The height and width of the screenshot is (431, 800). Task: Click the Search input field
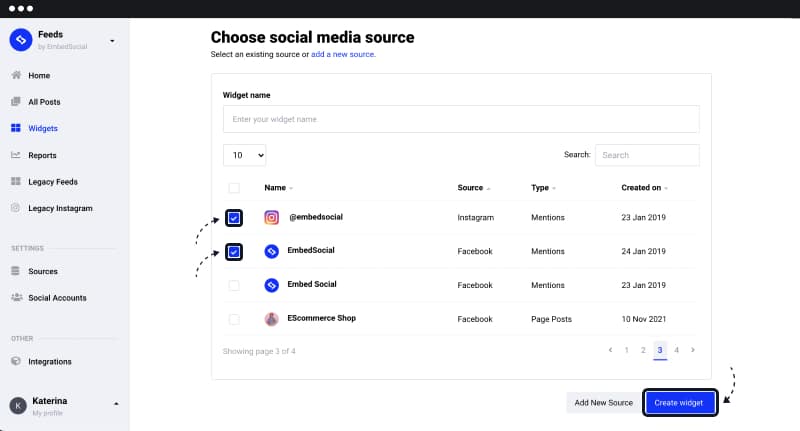[x=647, y=155]
